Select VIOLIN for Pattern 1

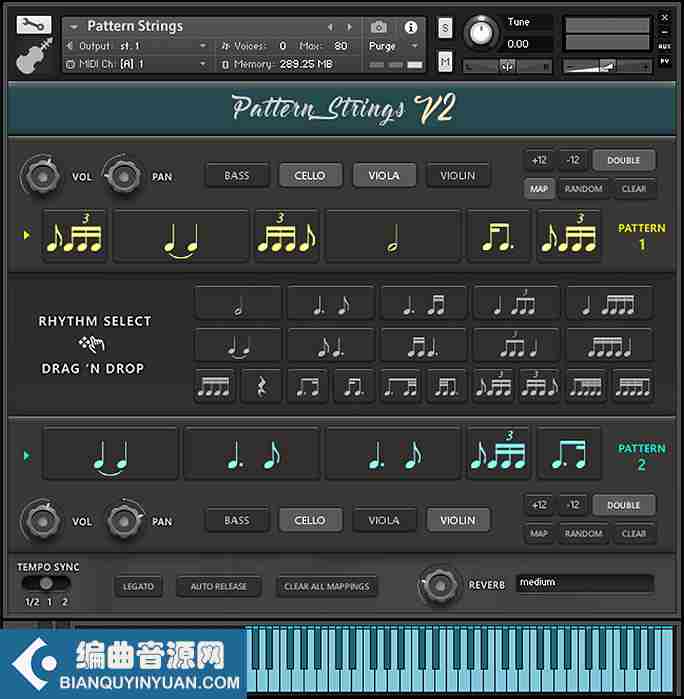click(458, 175)
